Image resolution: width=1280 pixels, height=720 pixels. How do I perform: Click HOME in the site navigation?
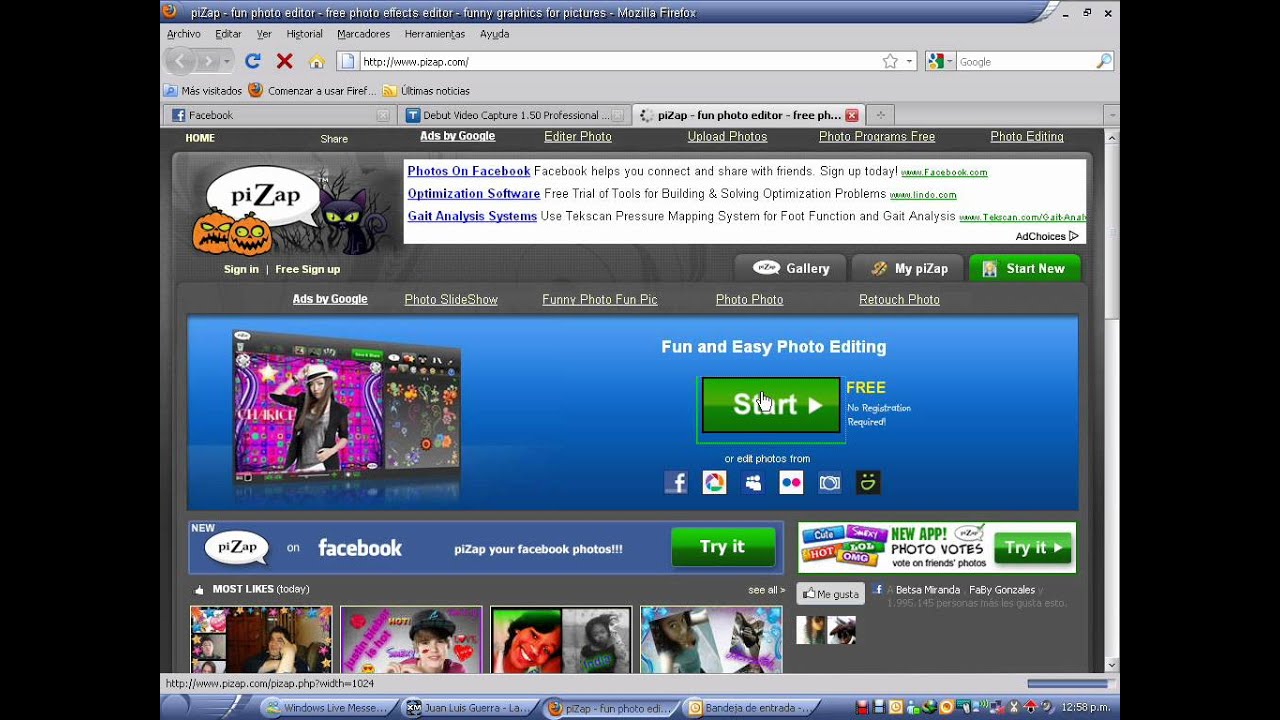tap(200, 138)
